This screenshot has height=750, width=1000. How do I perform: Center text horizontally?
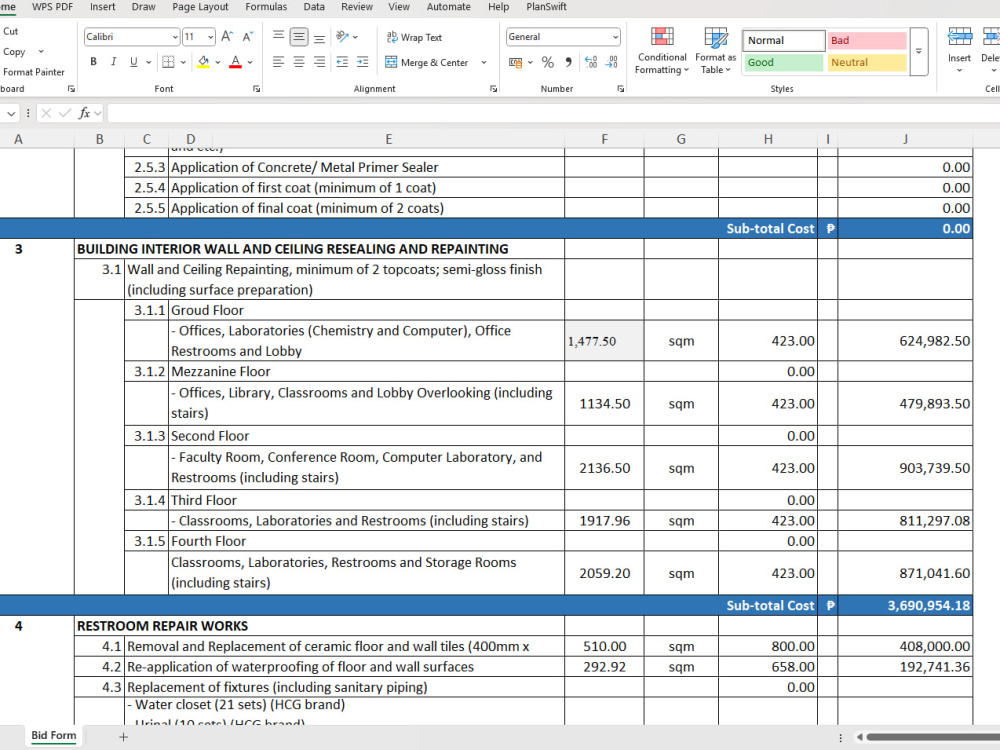(298, 62)
